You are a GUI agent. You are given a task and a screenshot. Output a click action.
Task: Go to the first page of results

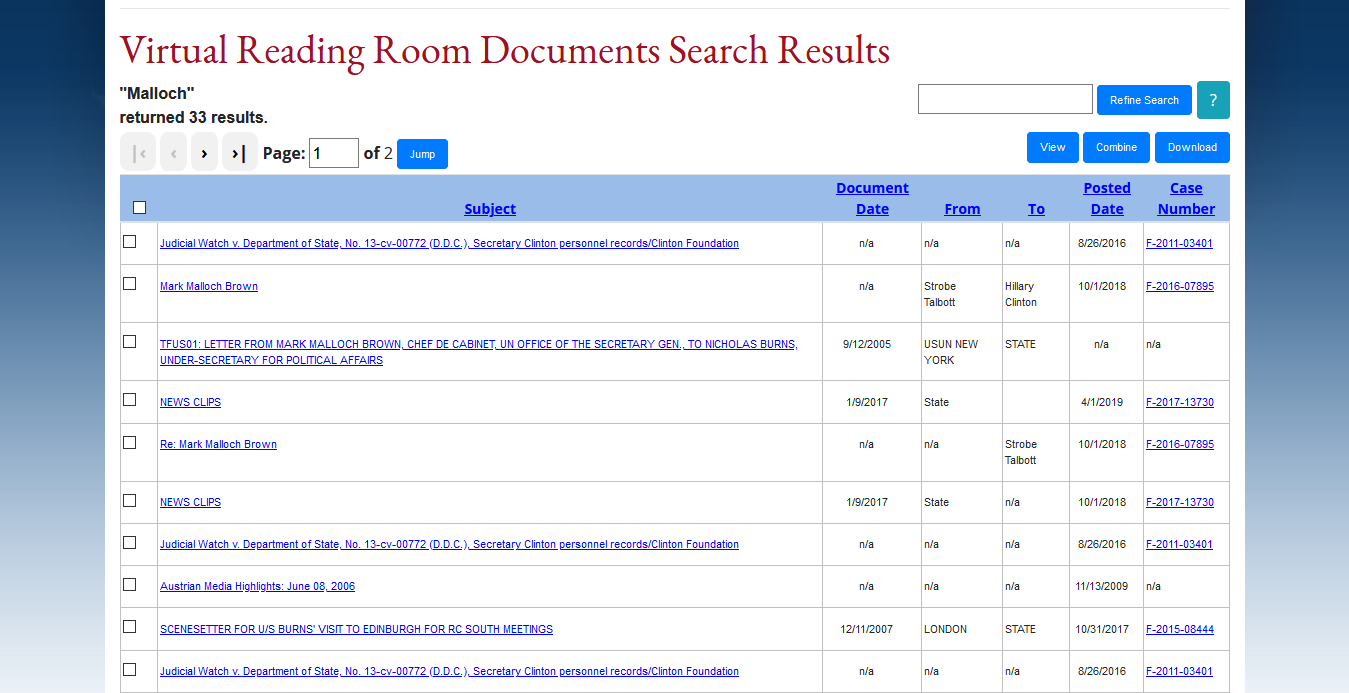[138, 153]
